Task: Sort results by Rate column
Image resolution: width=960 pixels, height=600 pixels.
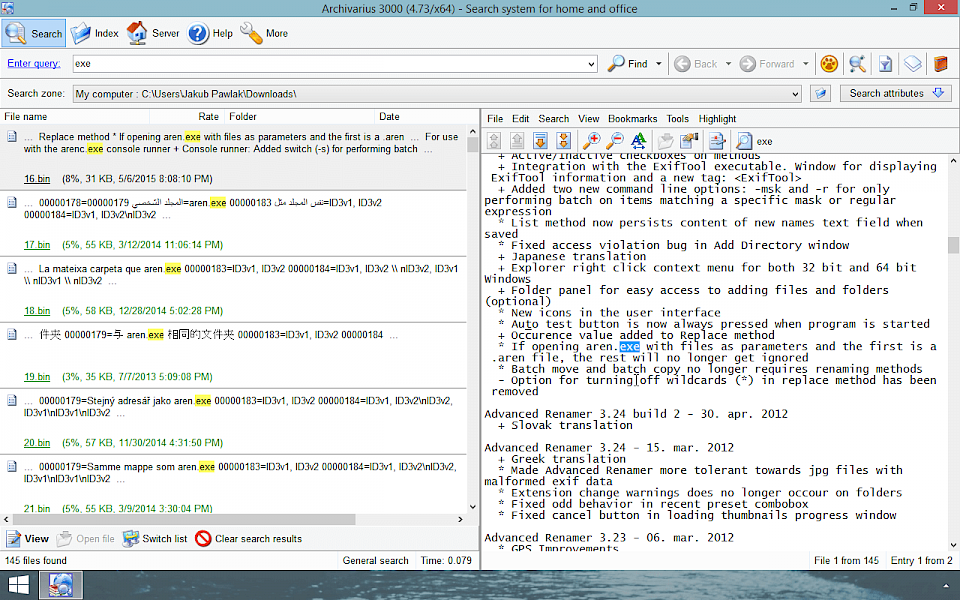Action: pos(187,116)
